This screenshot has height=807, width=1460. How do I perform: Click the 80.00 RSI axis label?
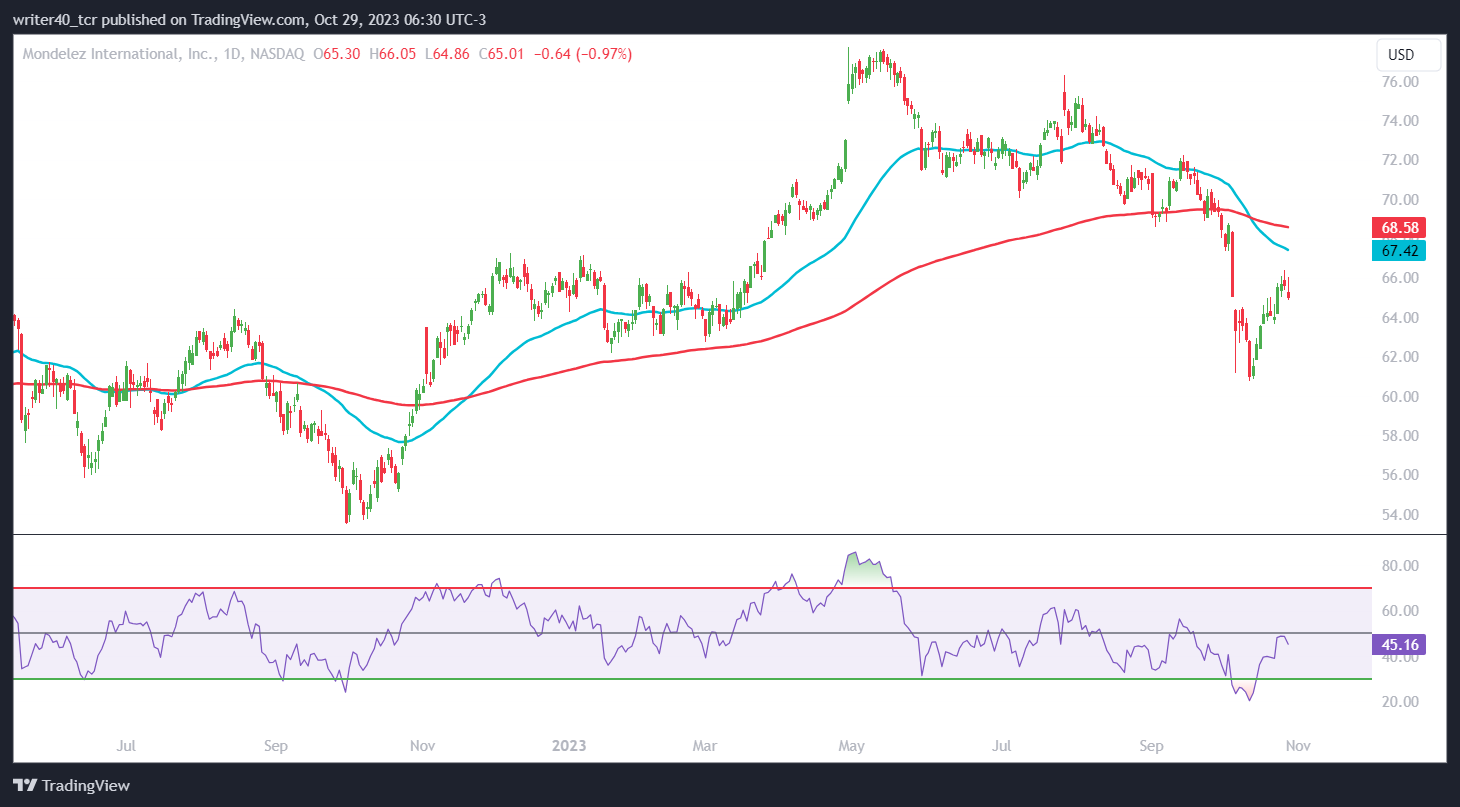(x=1400, y=566)
